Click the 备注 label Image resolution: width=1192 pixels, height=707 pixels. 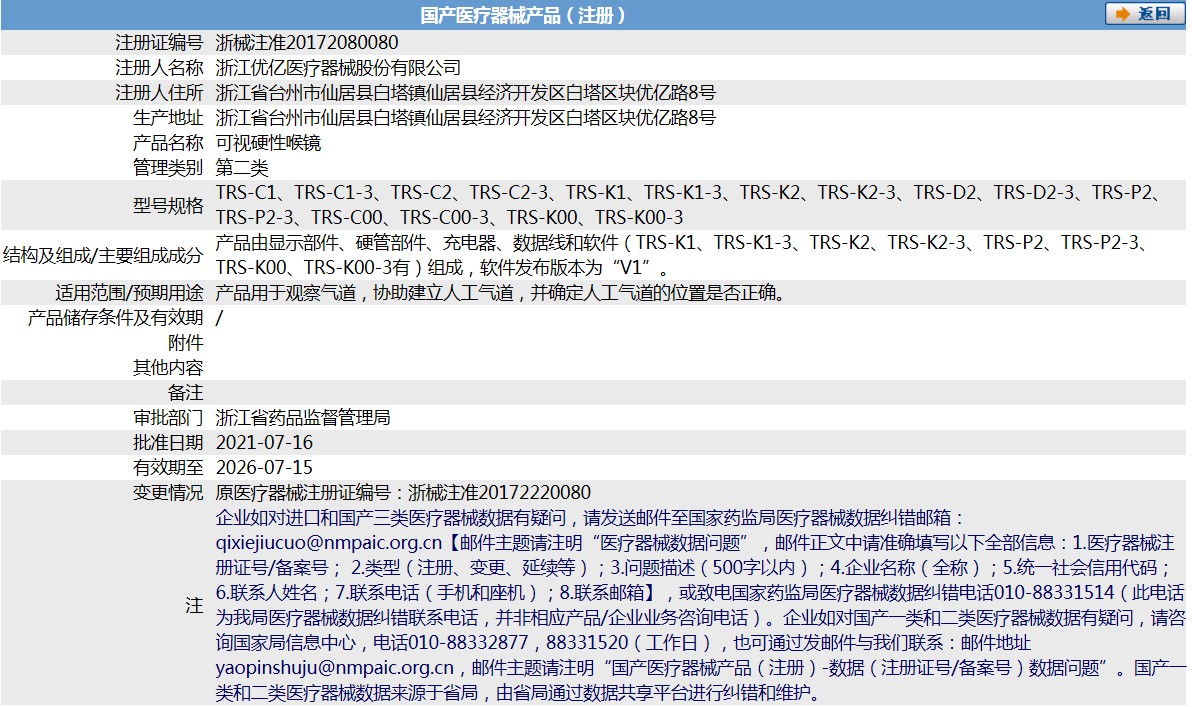[185, 393]
